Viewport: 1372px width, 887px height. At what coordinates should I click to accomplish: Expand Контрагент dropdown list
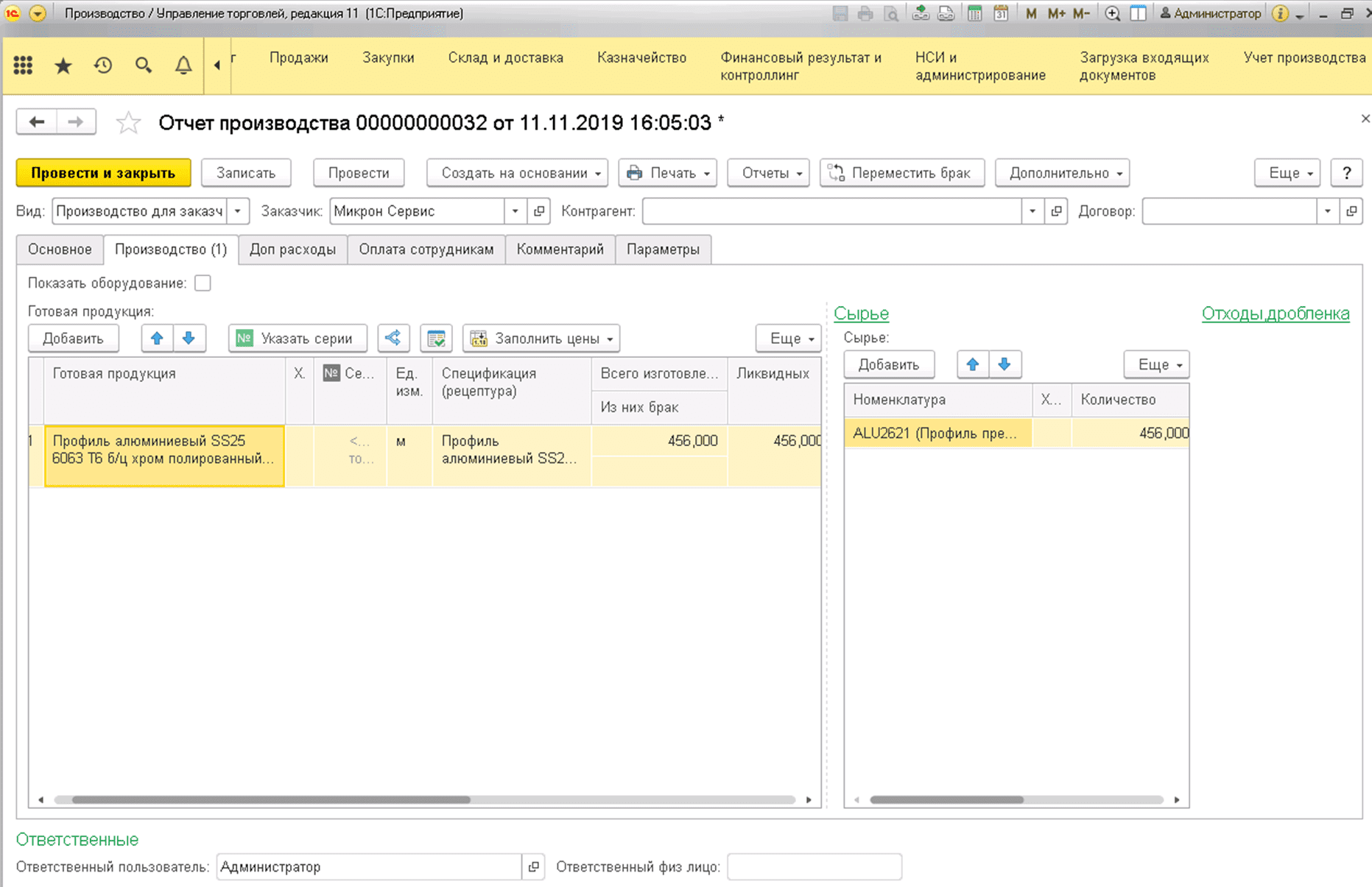pos(1032,211)
